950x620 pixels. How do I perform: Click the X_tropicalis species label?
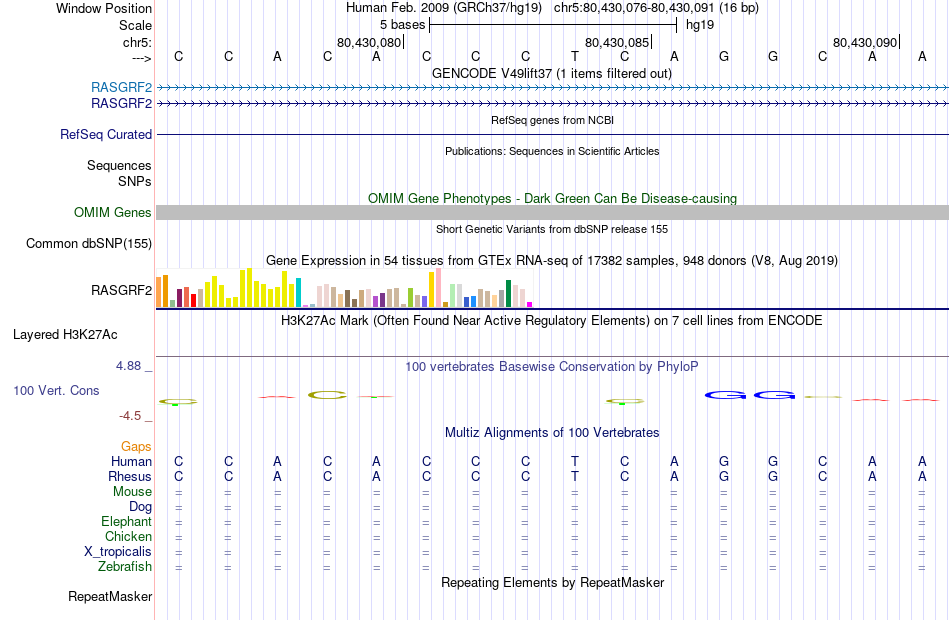[118, 552]
